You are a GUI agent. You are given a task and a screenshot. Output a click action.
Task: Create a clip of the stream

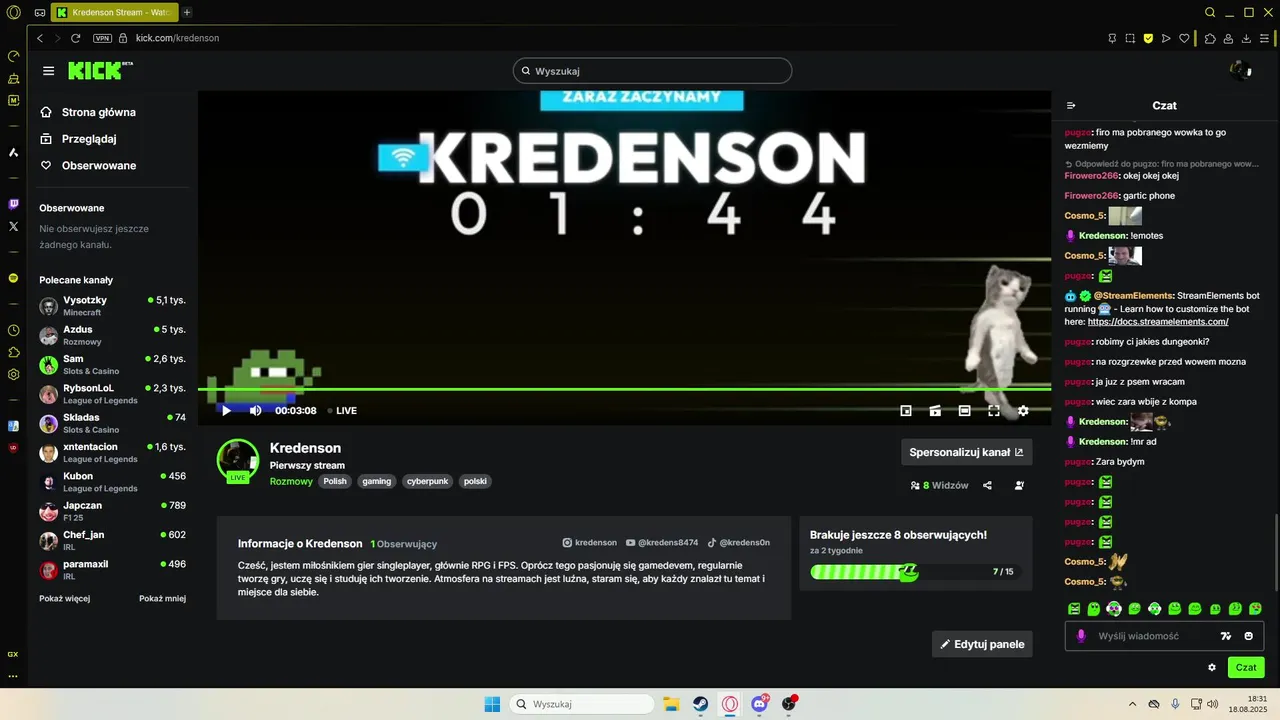pyautogui.click(x=935, y=410)
